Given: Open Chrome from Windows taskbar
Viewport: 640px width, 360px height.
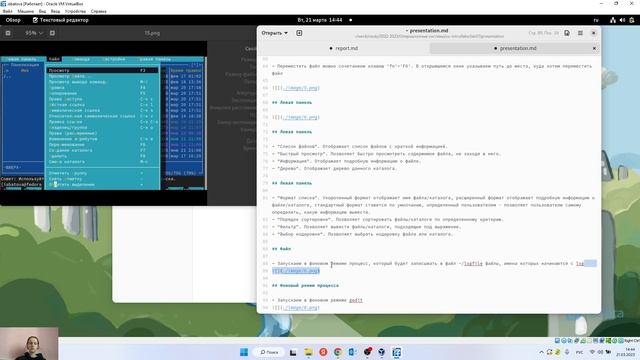Looking at the screenshot, I should 338,352.
